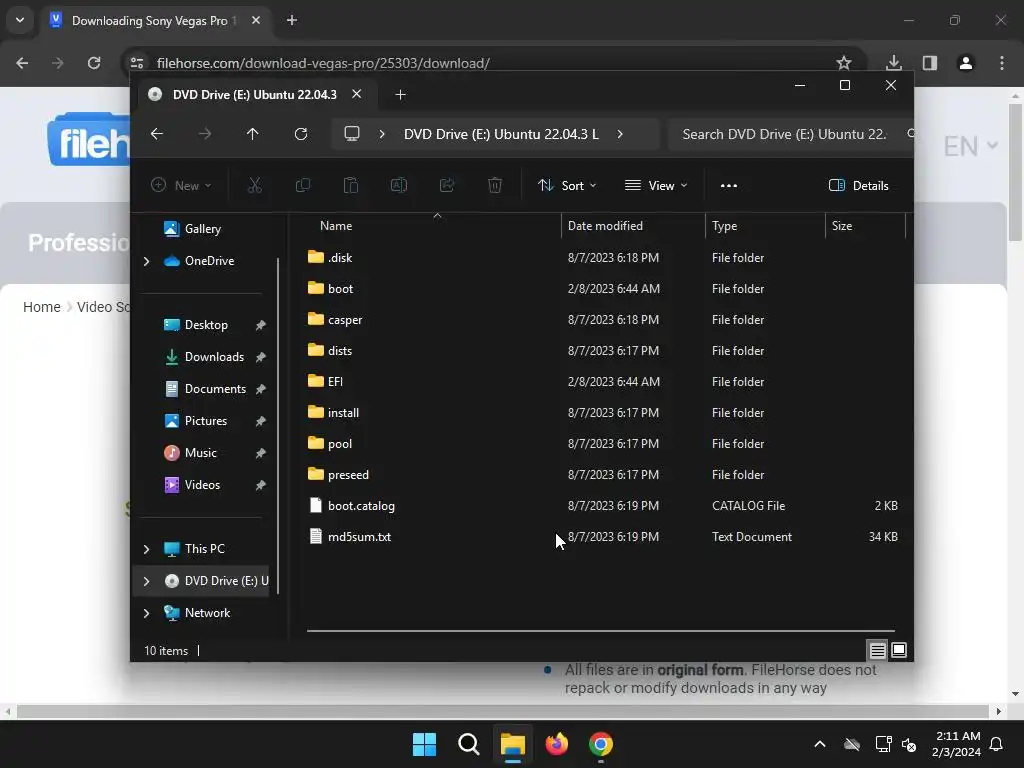Open Gallery in the navigation pane
Viewport: 1024px width, 768px height.
tap(202, 229)
